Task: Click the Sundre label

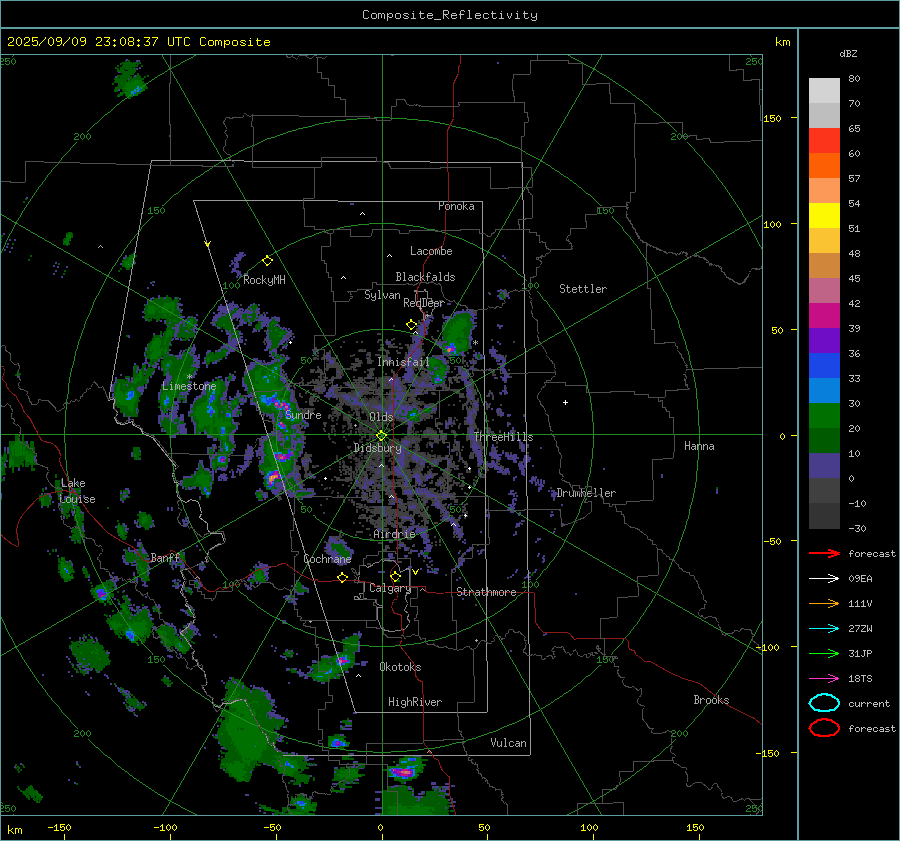Action: [x=303, y=414]
